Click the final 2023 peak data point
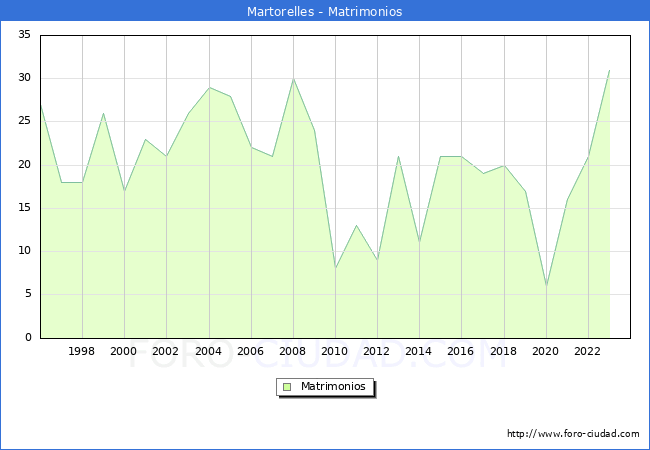 pos(609,70)
